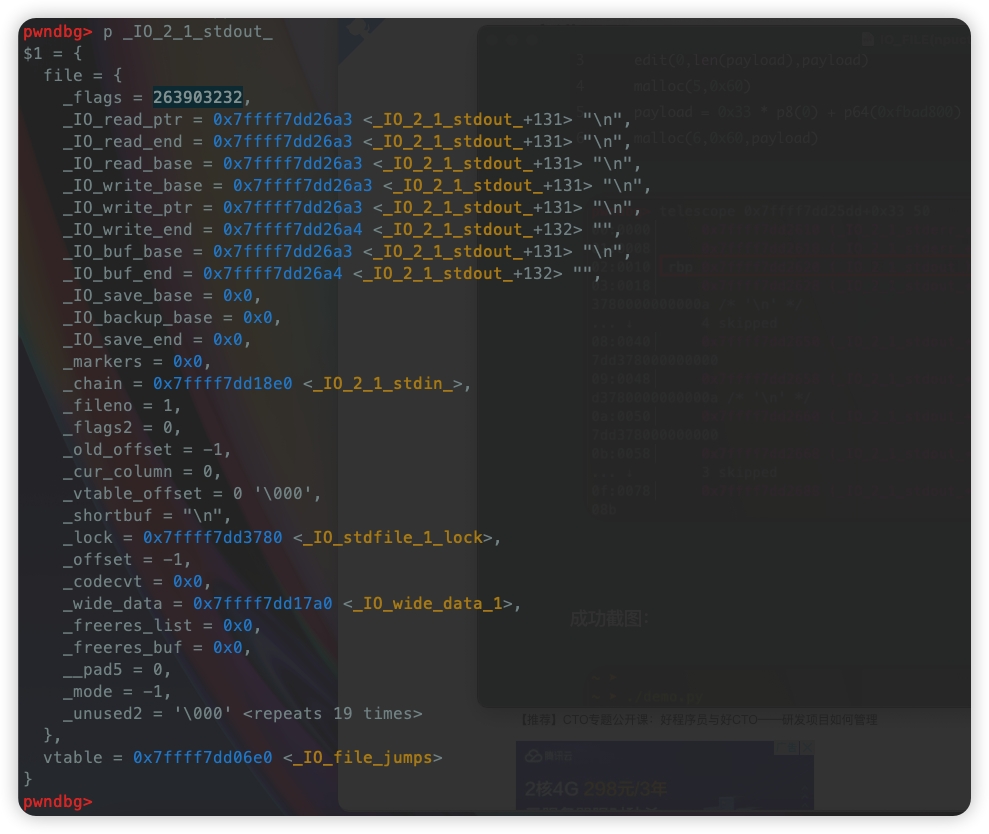
Task: Click the <_IO_2_1_stdin_> symbol
Action: (x=383, y=384)
